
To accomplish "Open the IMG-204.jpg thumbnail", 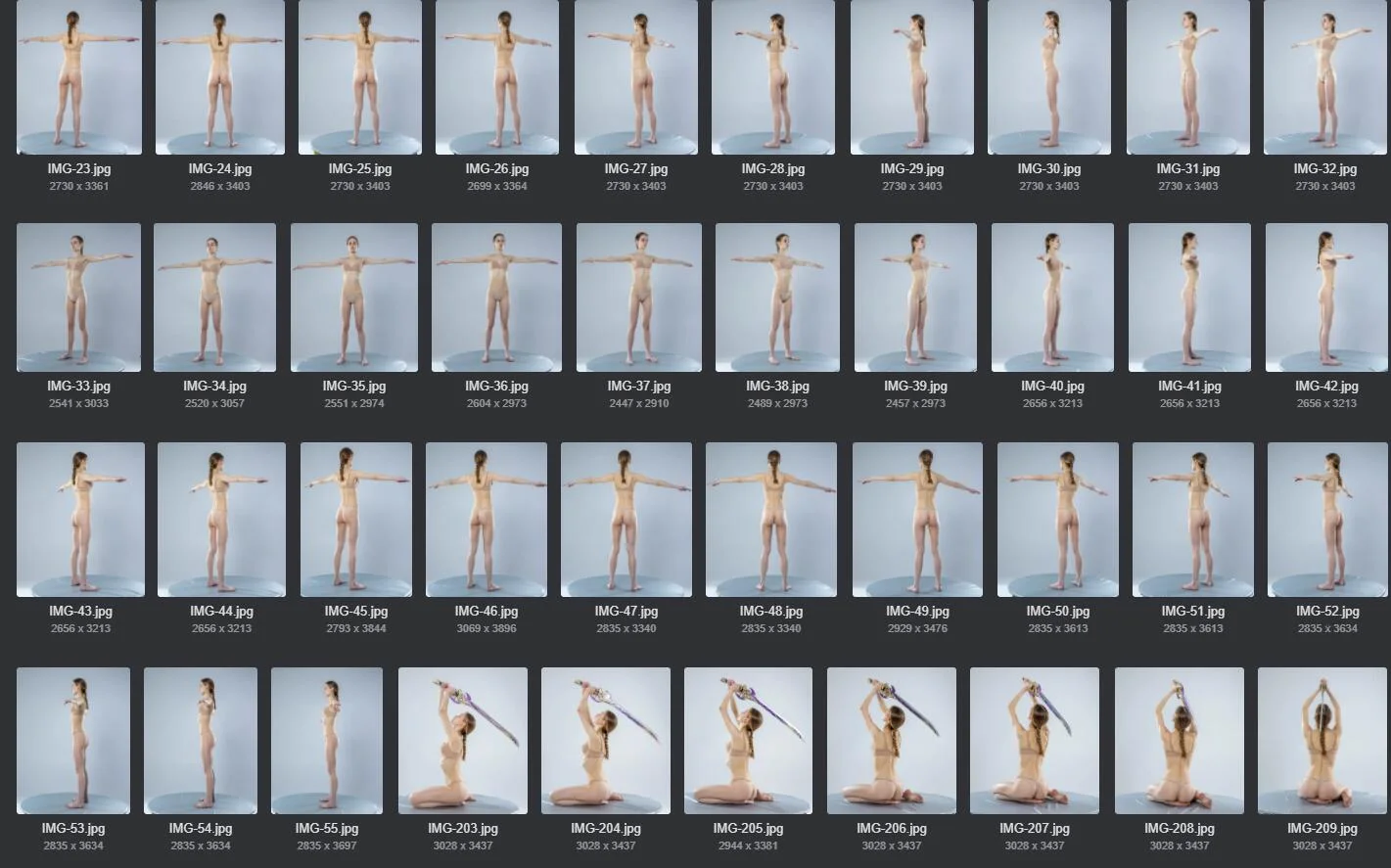I will 606,741.
